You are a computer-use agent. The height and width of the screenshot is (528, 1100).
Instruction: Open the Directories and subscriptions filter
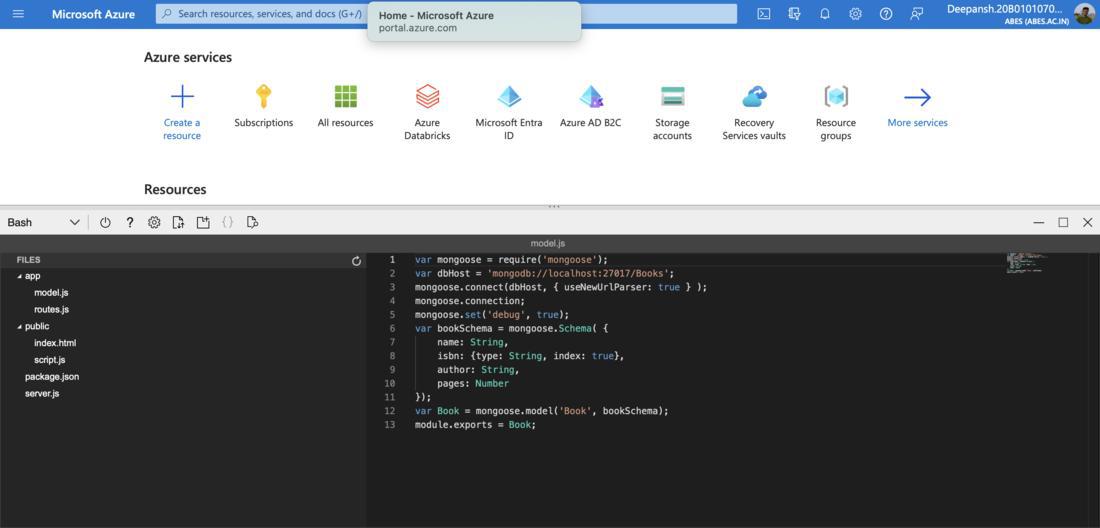(x=794, y=13)
